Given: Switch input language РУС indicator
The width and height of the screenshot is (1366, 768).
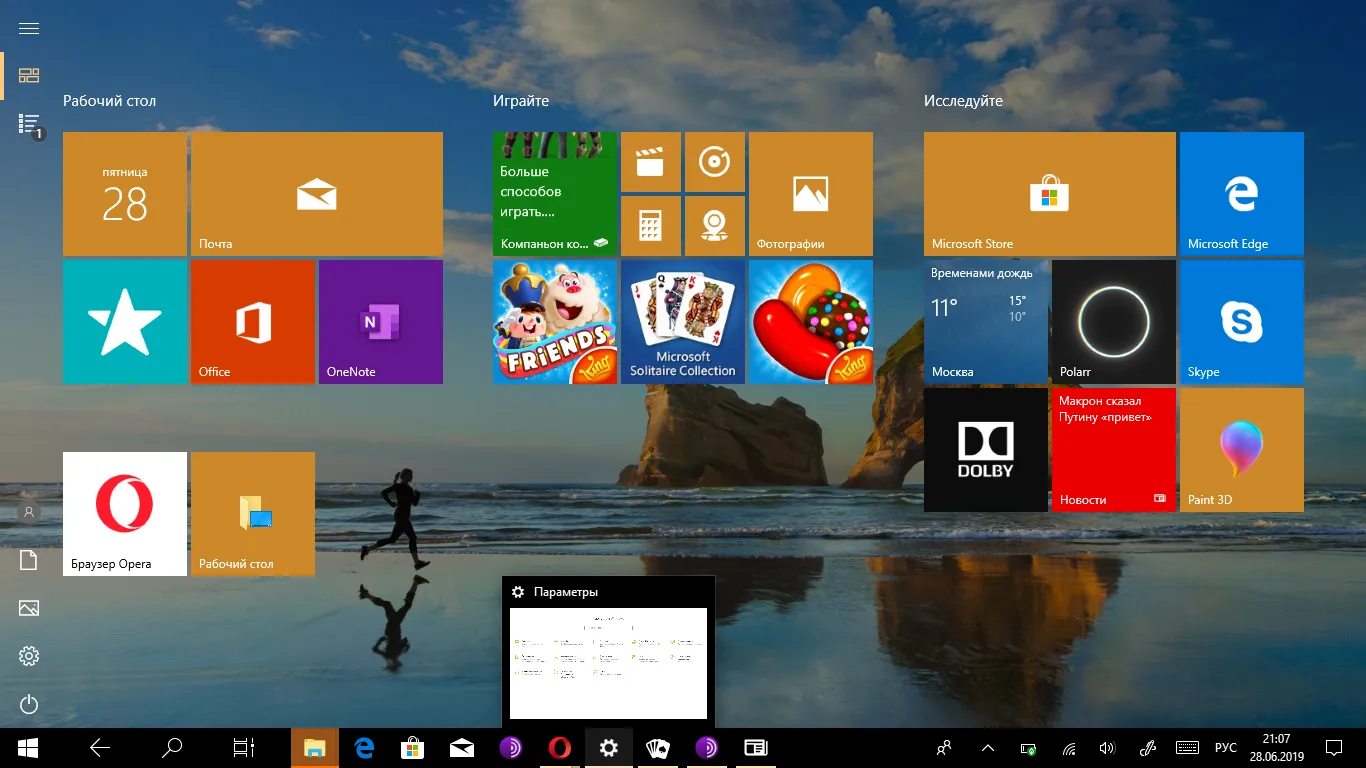Looking at the screenshot, I should [x=1225, y=748].
